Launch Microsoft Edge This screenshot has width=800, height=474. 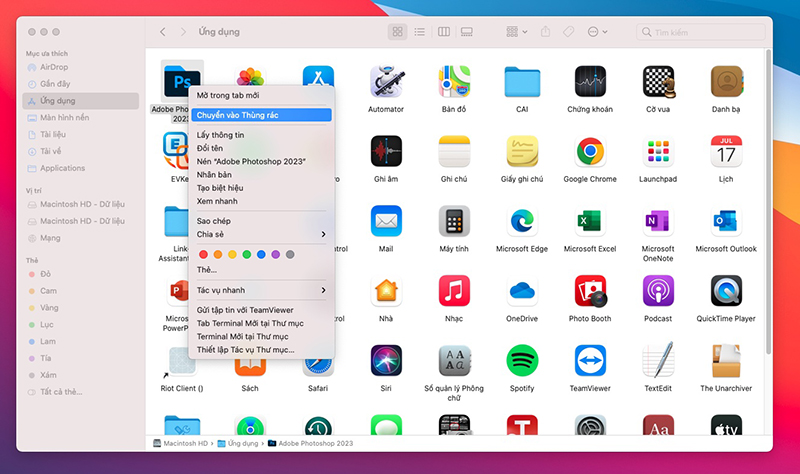point(522,221)
